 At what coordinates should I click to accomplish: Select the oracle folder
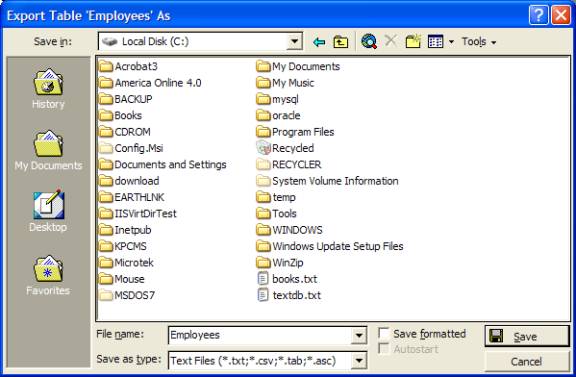(278, 116)
